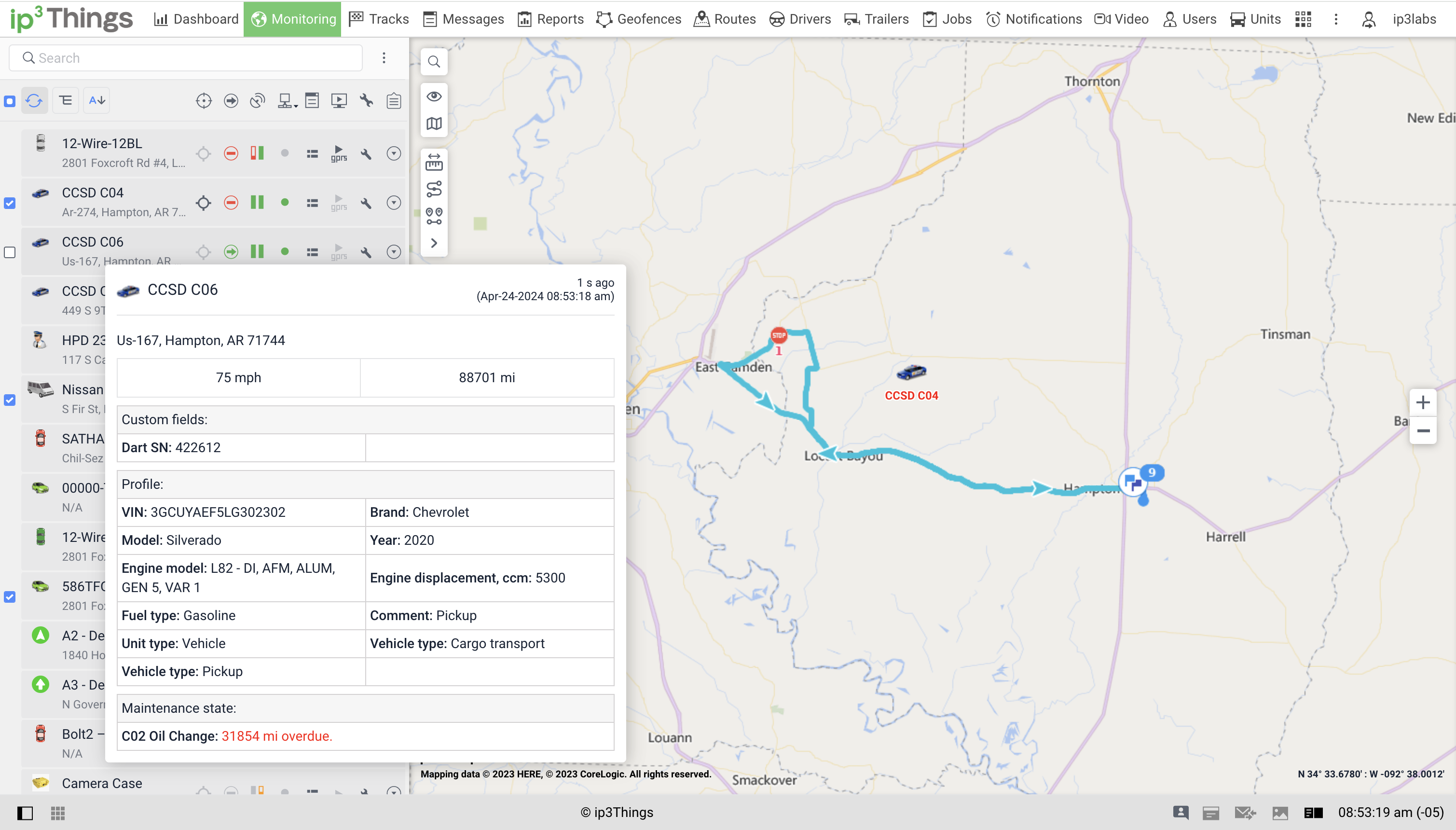Image resolution: width=1456 pixels, height=830 pixels.
Task: Open the Geofences tab
Action: pos(638,19)
